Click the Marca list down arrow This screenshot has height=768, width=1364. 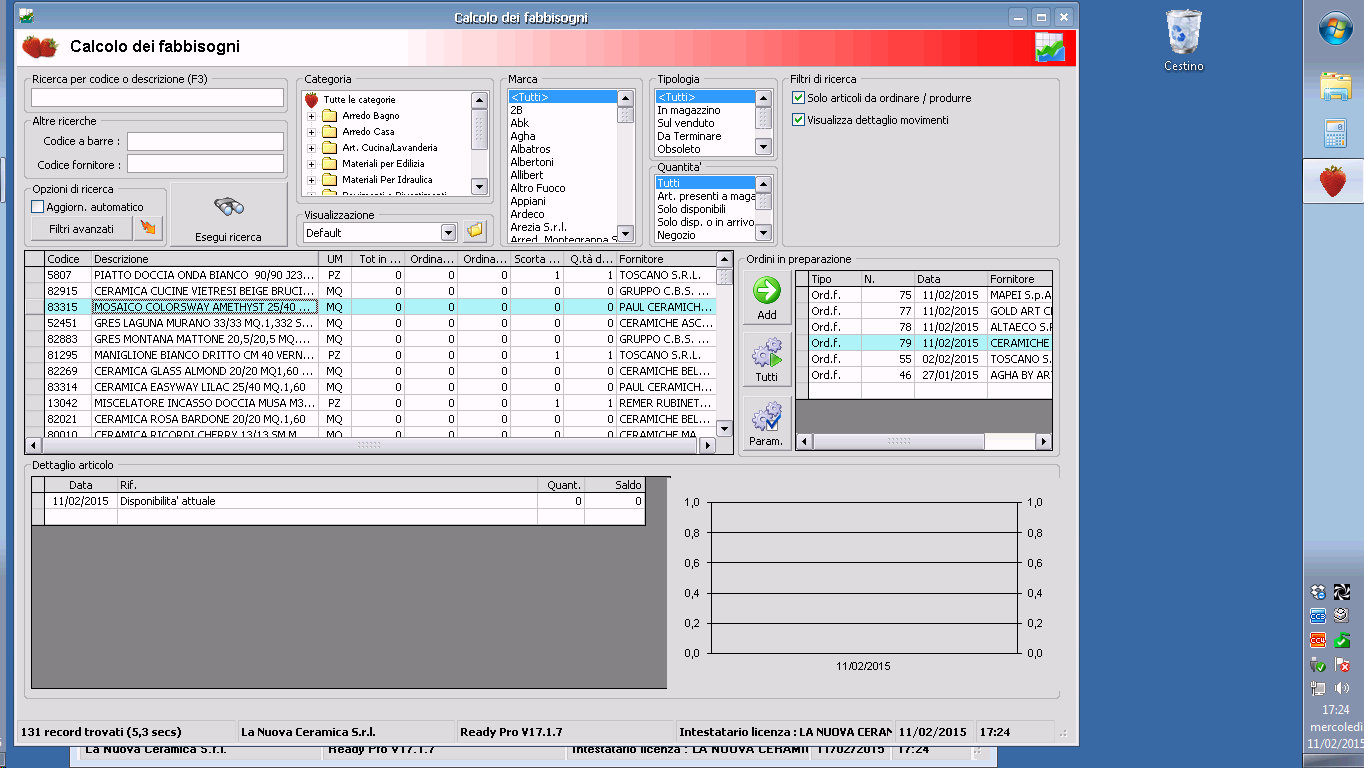pyautogui.click(x=625, y=235)
